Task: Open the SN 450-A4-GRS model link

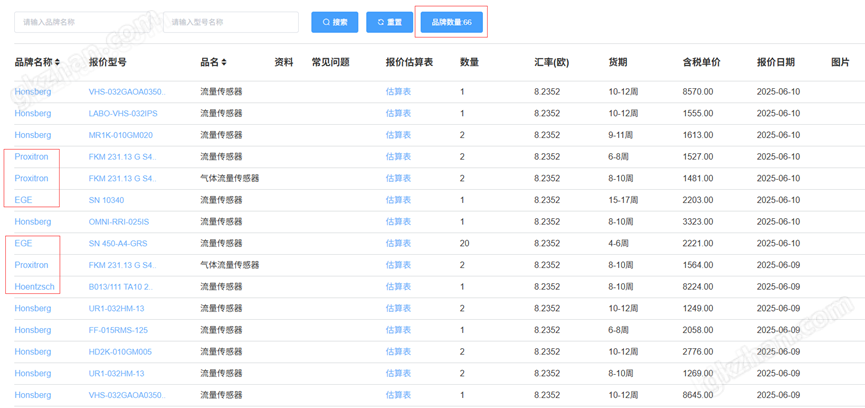Action: pyautogui.click(x=118, y=244)
